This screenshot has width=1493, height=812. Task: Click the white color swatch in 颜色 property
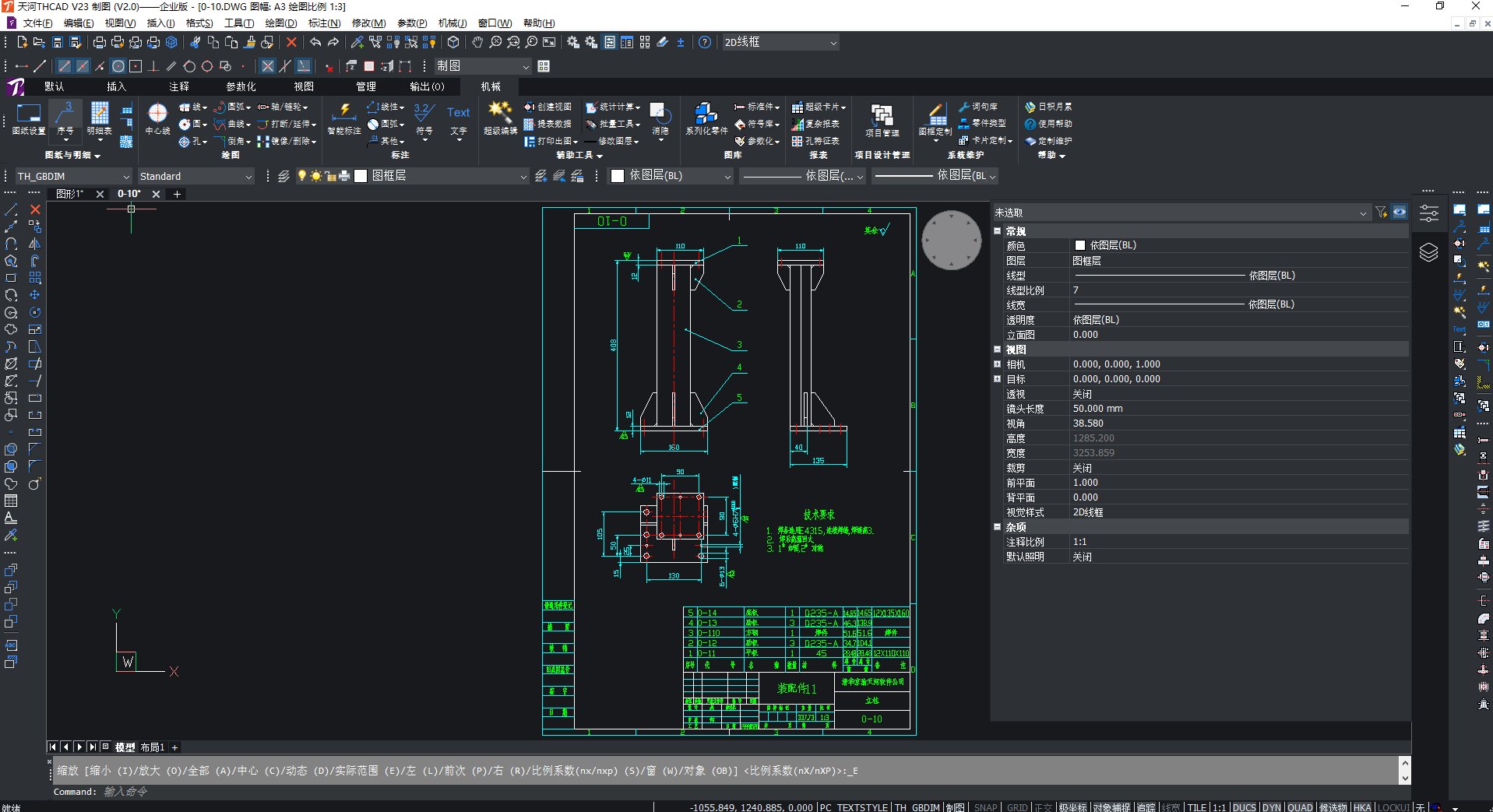pyautogui.click(x=1079, y=245)
